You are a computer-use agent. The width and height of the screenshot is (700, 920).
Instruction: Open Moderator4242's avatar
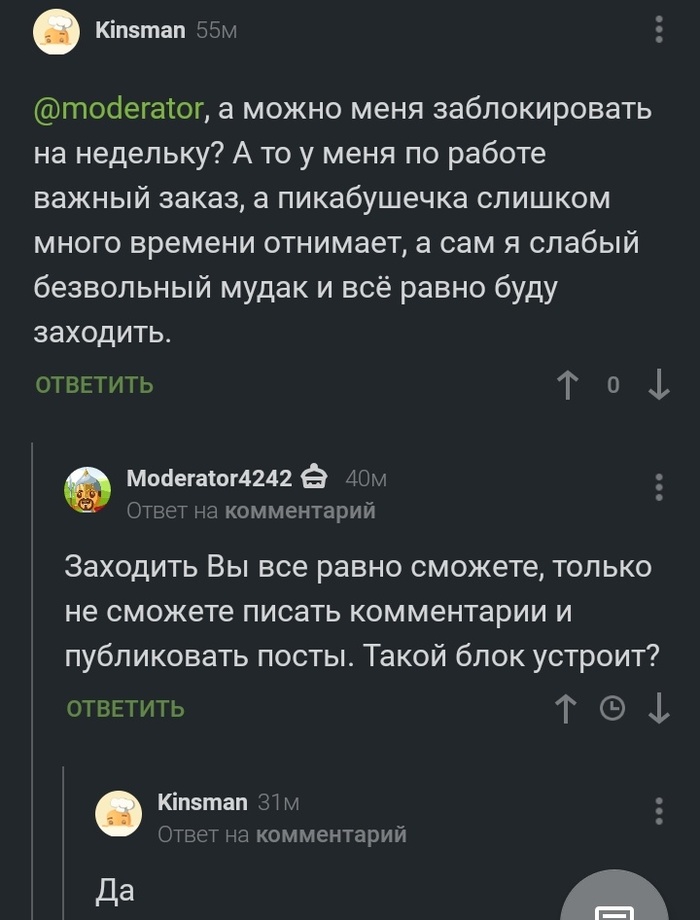88,490
